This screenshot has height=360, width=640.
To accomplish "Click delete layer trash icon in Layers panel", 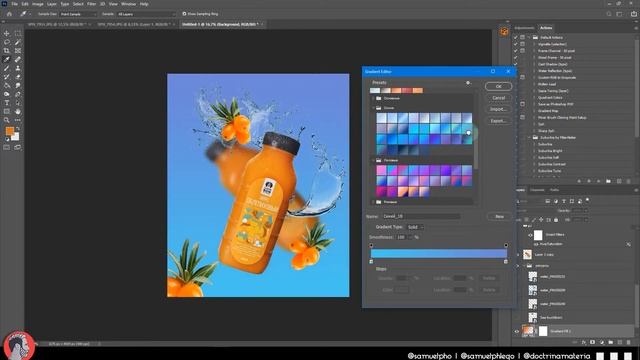I will tap(629, 342).
